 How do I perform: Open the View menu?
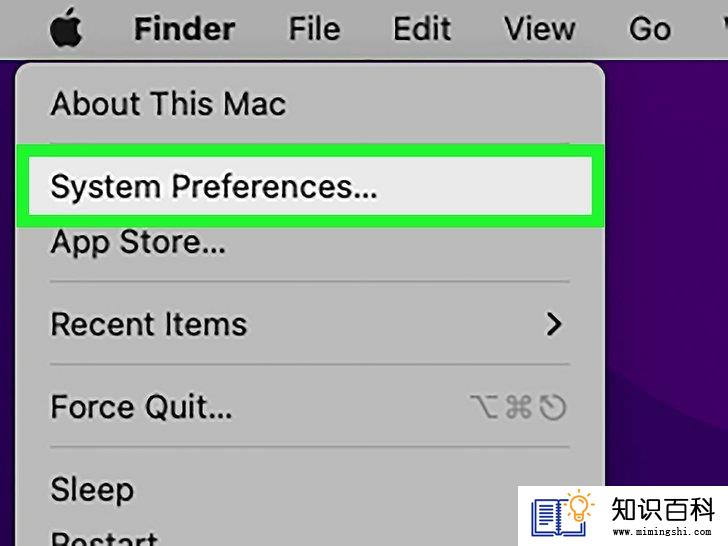pyautogui.click(x=540, y=29)
